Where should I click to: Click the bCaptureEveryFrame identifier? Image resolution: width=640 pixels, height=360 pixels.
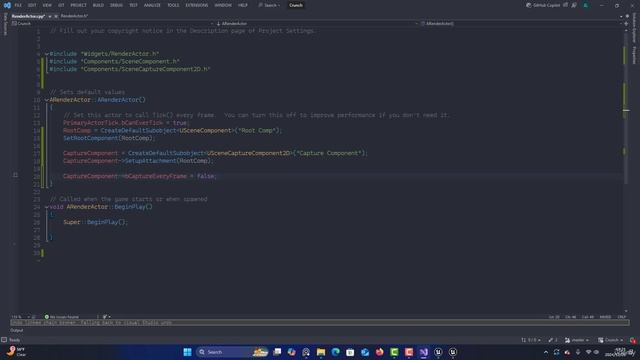[156, 176]
